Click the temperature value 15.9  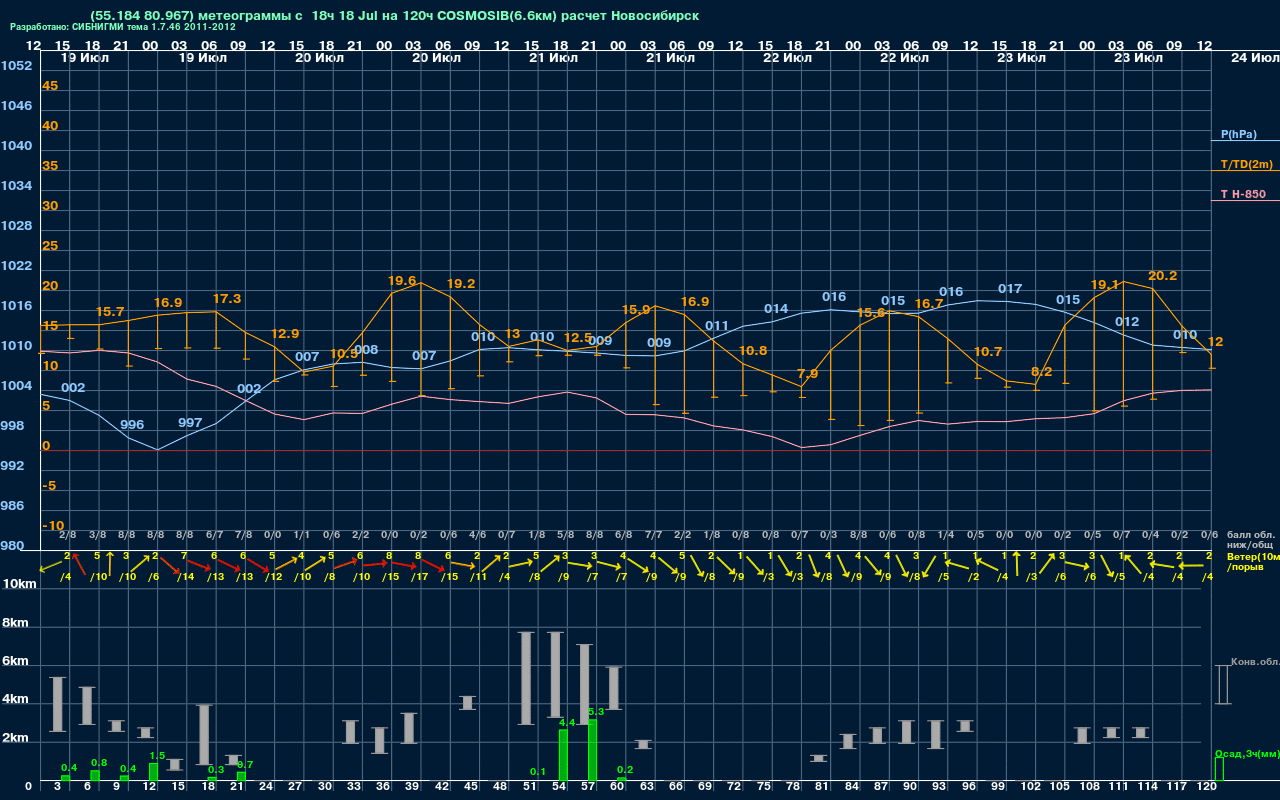[x=636, y=310]
